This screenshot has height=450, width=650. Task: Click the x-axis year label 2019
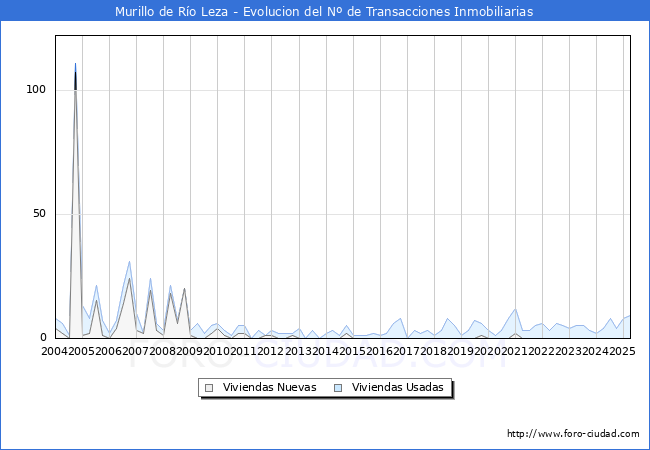click(x=460, y=351)
